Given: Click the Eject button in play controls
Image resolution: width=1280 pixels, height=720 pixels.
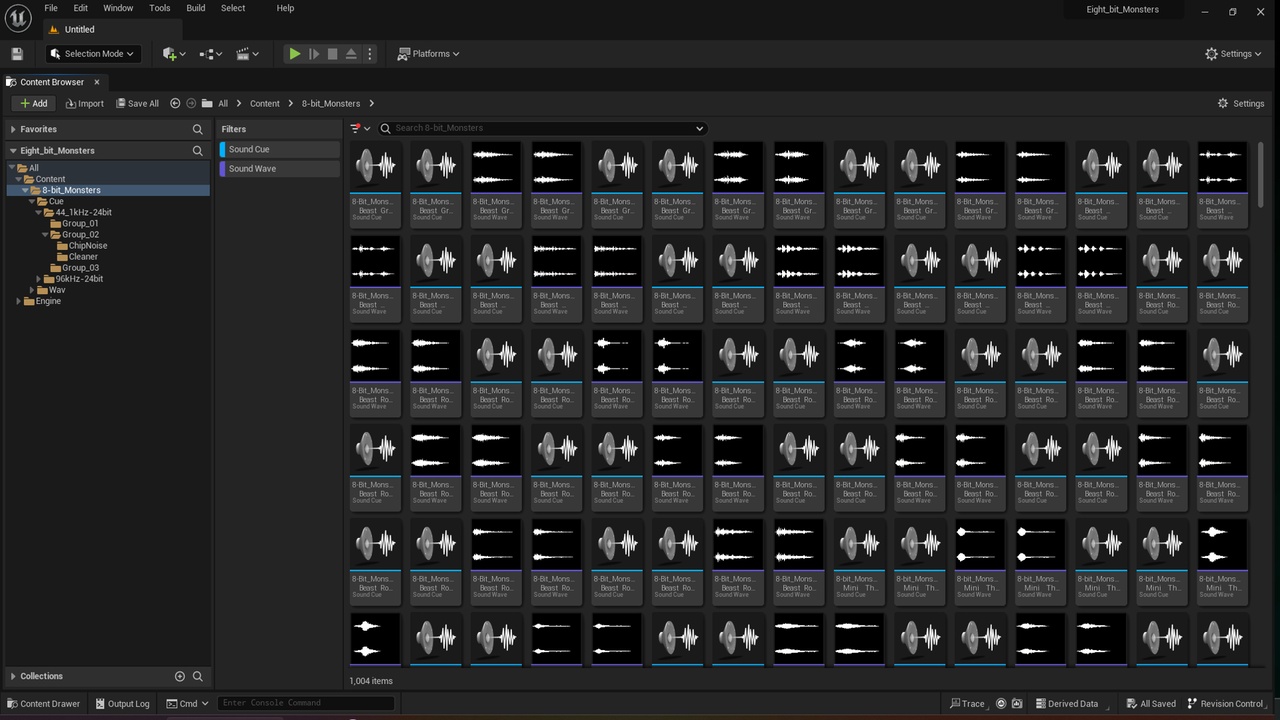Looking at the screenshot, I should pyautogui.click(x=351, y=54).
